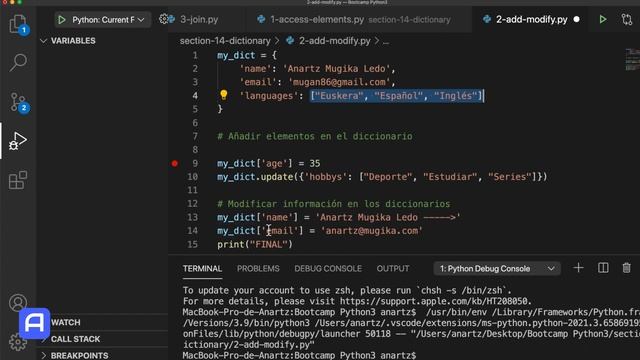Click comment 'Añadir elementos en el diccionario'
This screenshot has width=640, height=360.
315,136
